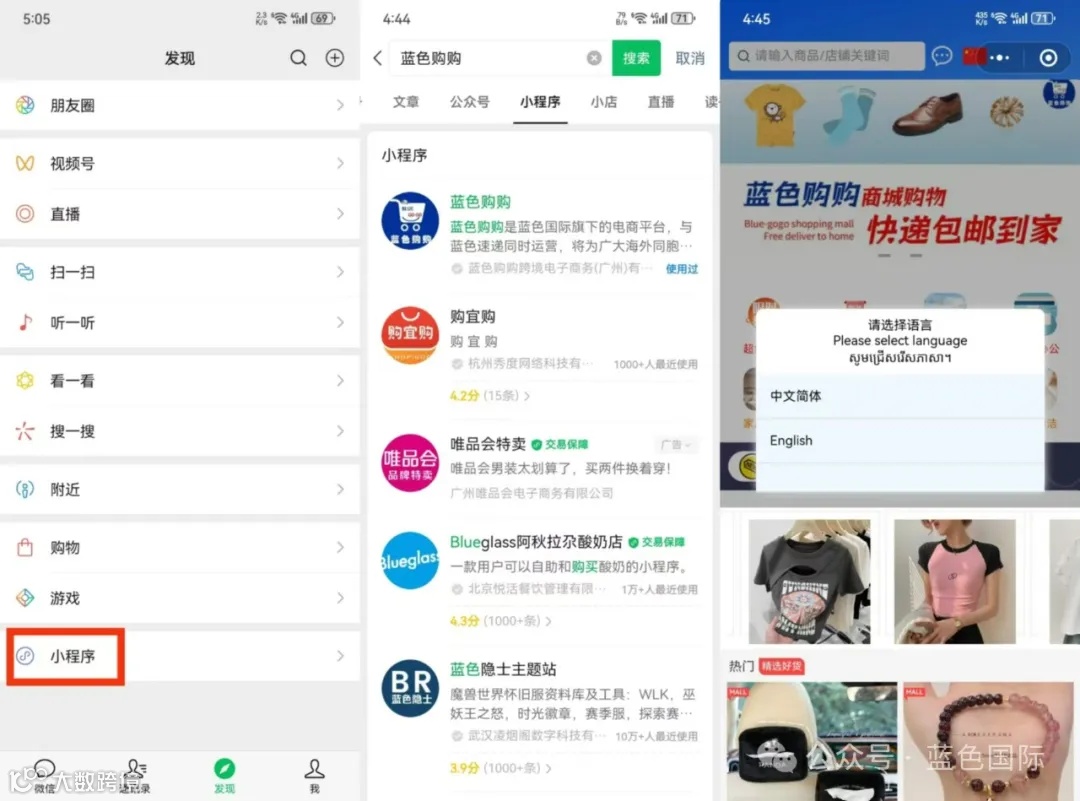
Task: Open the 广告 ad dropdown on 唯品会
Action: coord(676,445)
